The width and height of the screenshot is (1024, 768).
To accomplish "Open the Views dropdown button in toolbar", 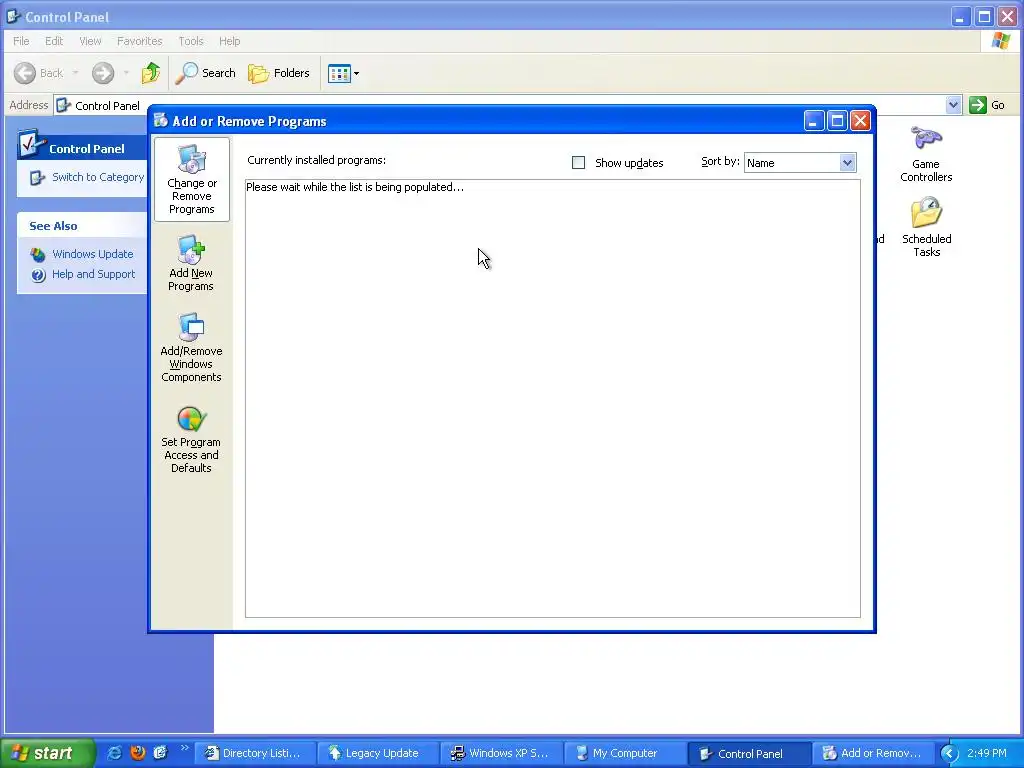I will point(344,73).
